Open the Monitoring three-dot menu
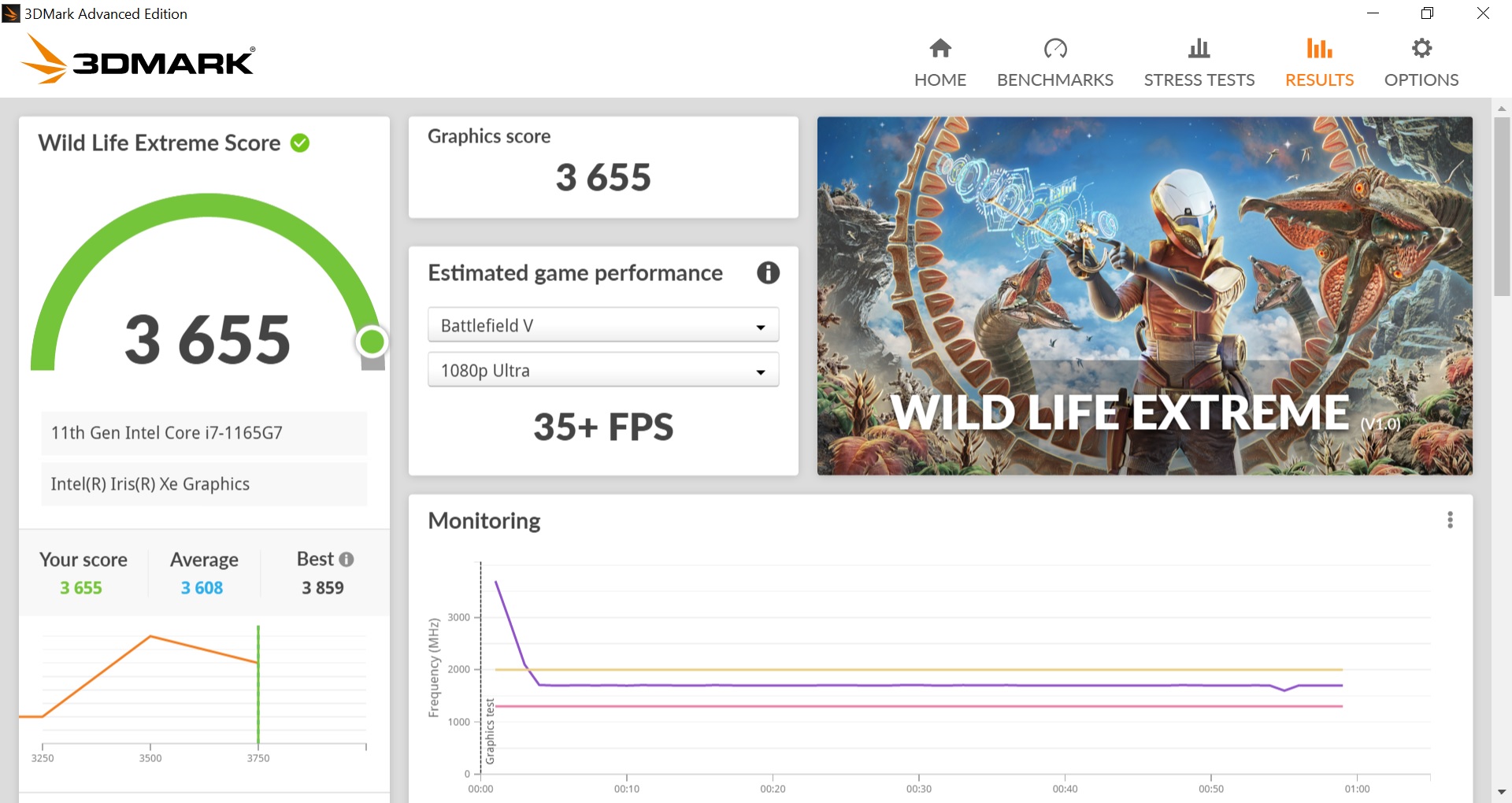Screen dimensions: 1512x803 (x=1450, y=520)
